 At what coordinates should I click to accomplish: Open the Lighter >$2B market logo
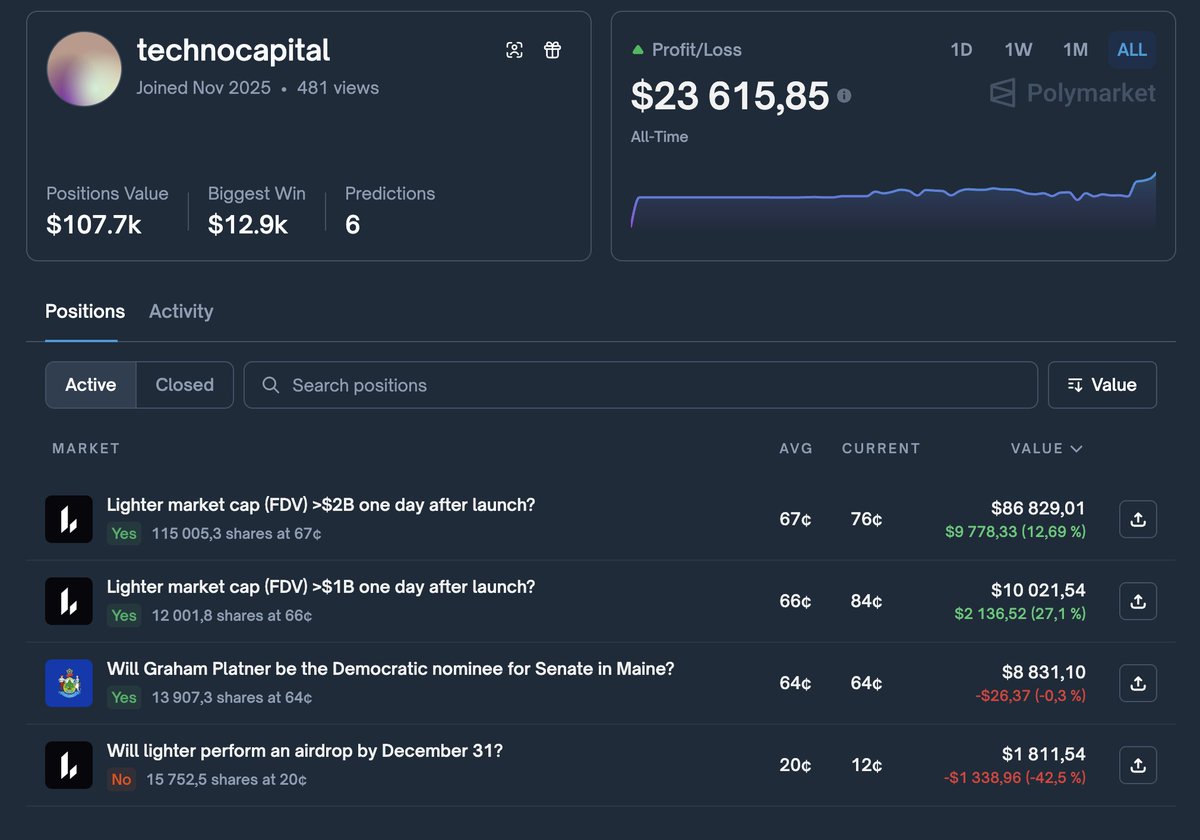tap(69, 519)
